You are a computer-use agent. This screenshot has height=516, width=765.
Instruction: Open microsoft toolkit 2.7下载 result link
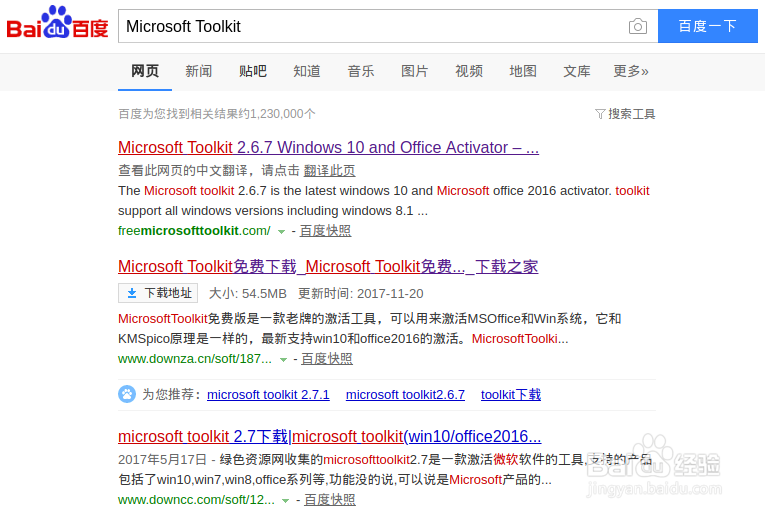[330, 437]
